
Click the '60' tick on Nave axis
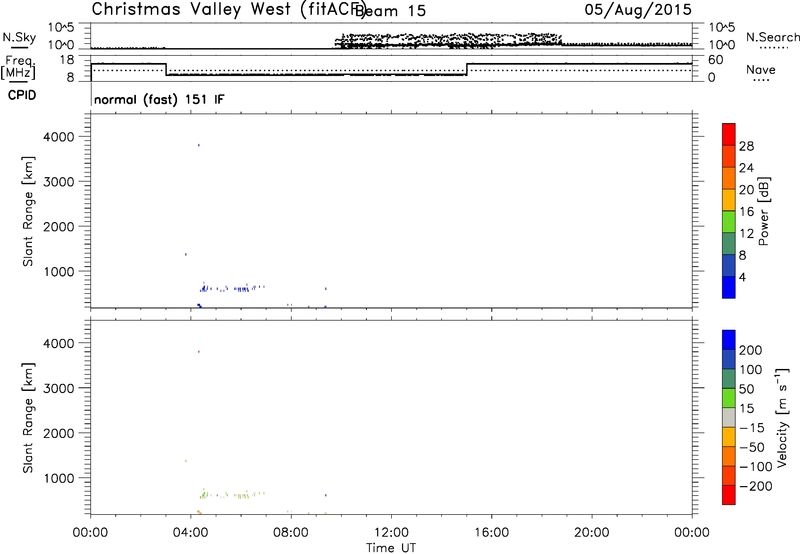(x=716, y=60)
